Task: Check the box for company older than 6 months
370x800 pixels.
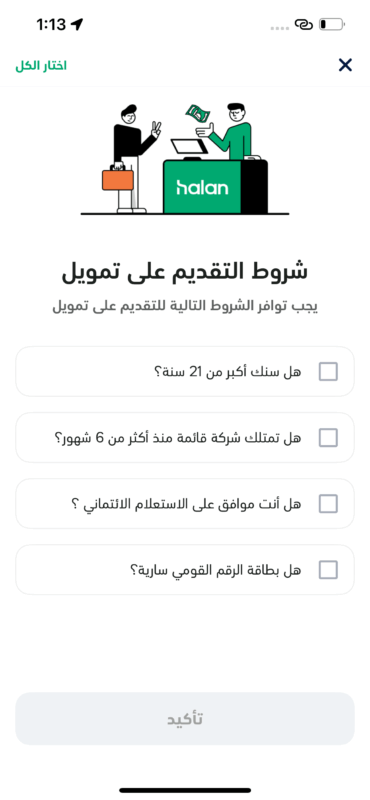Action: [328, 437]
